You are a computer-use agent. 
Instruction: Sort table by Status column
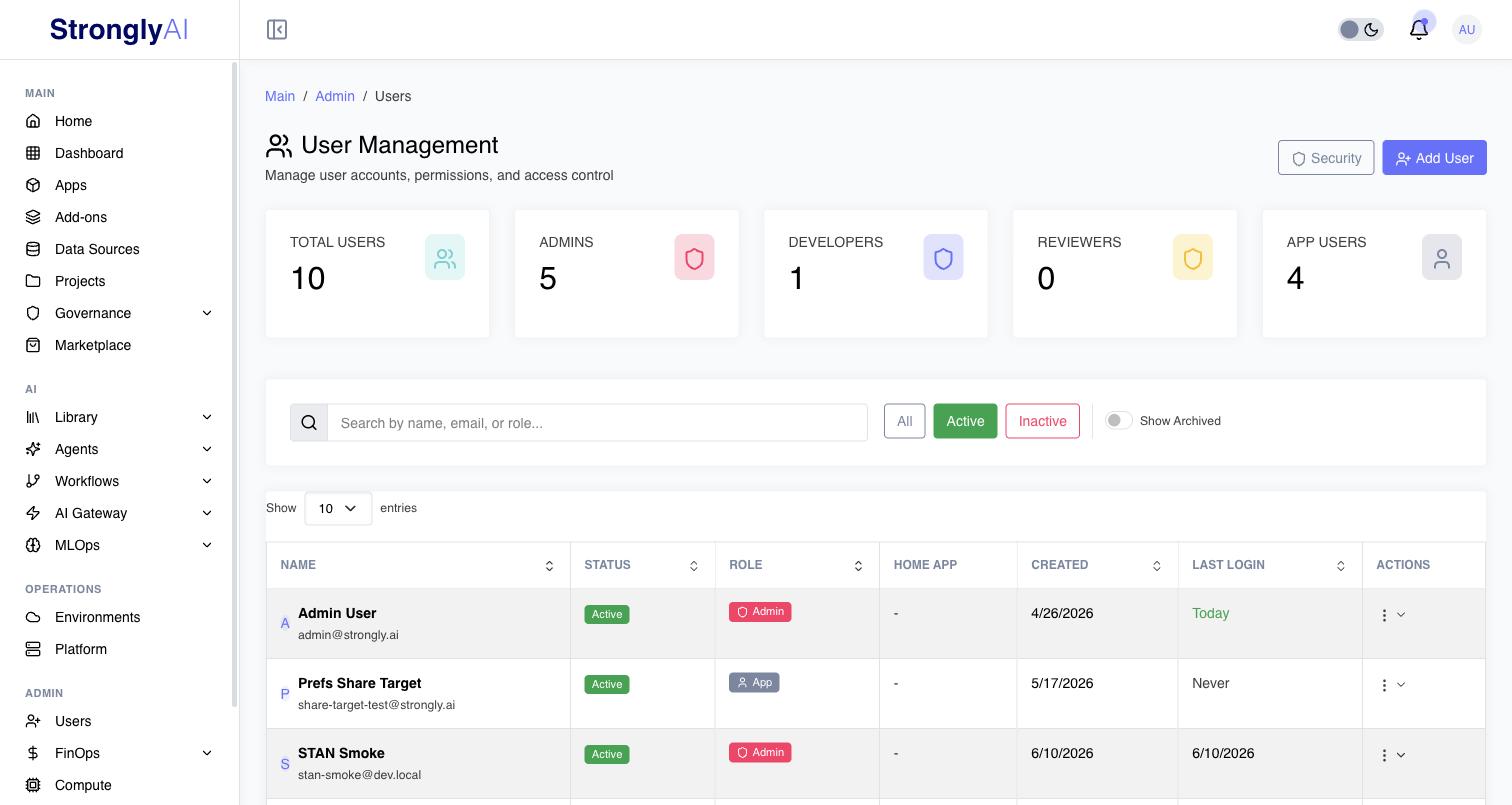(643, 565)
